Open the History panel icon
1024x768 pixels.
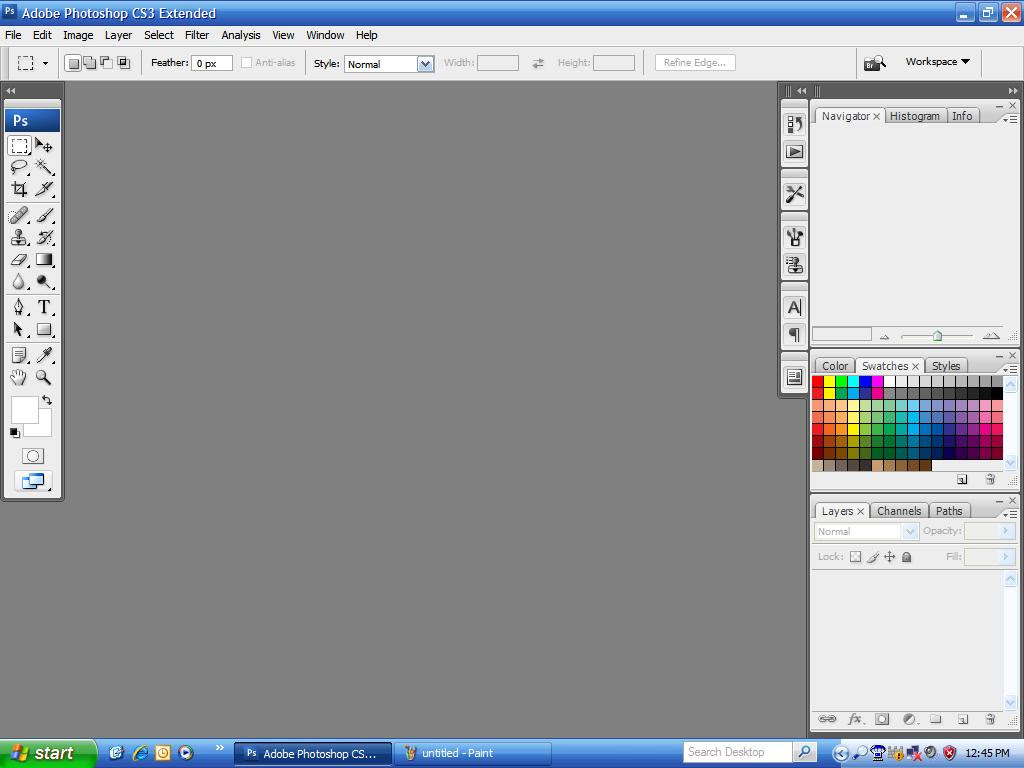794,124
